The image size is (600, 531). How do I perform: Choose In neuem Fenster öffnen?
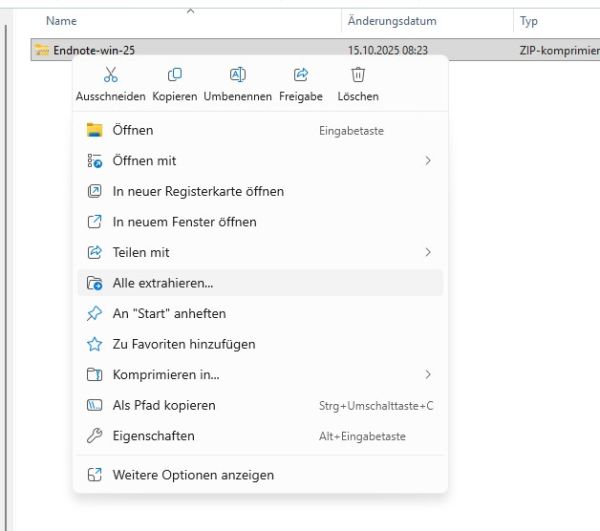(184, 222)
